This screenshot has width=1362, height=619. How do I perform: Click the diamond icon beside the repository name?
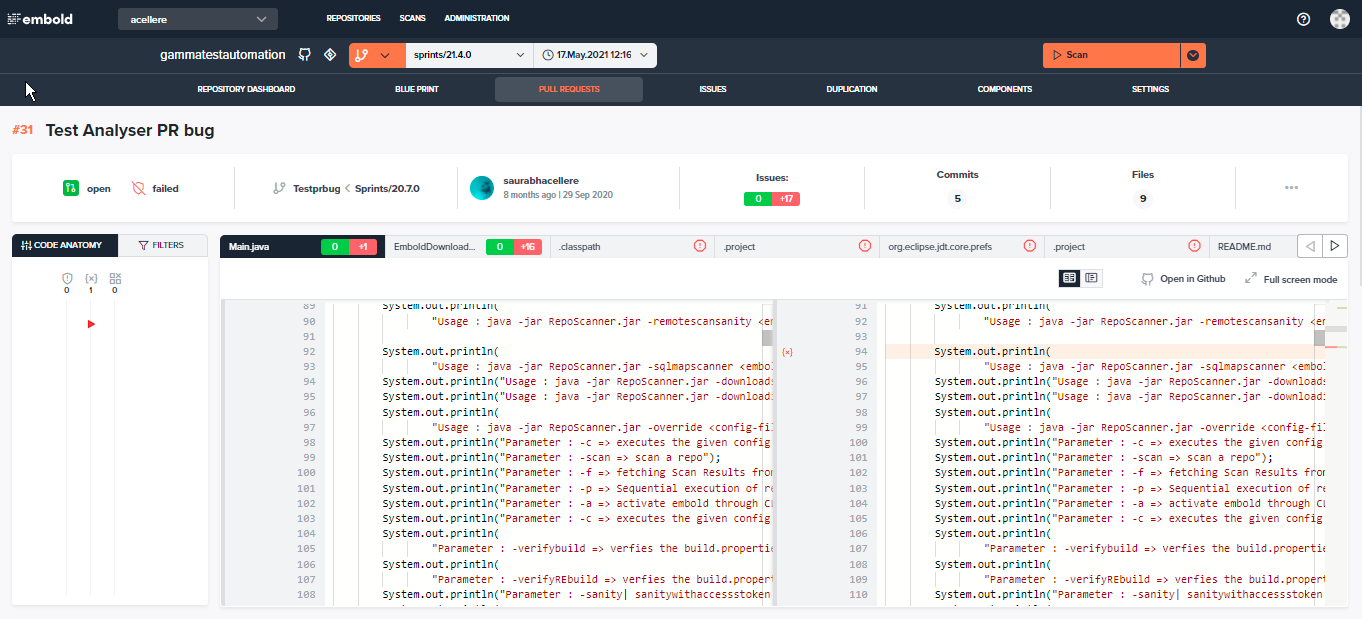[x=329, y=55]
